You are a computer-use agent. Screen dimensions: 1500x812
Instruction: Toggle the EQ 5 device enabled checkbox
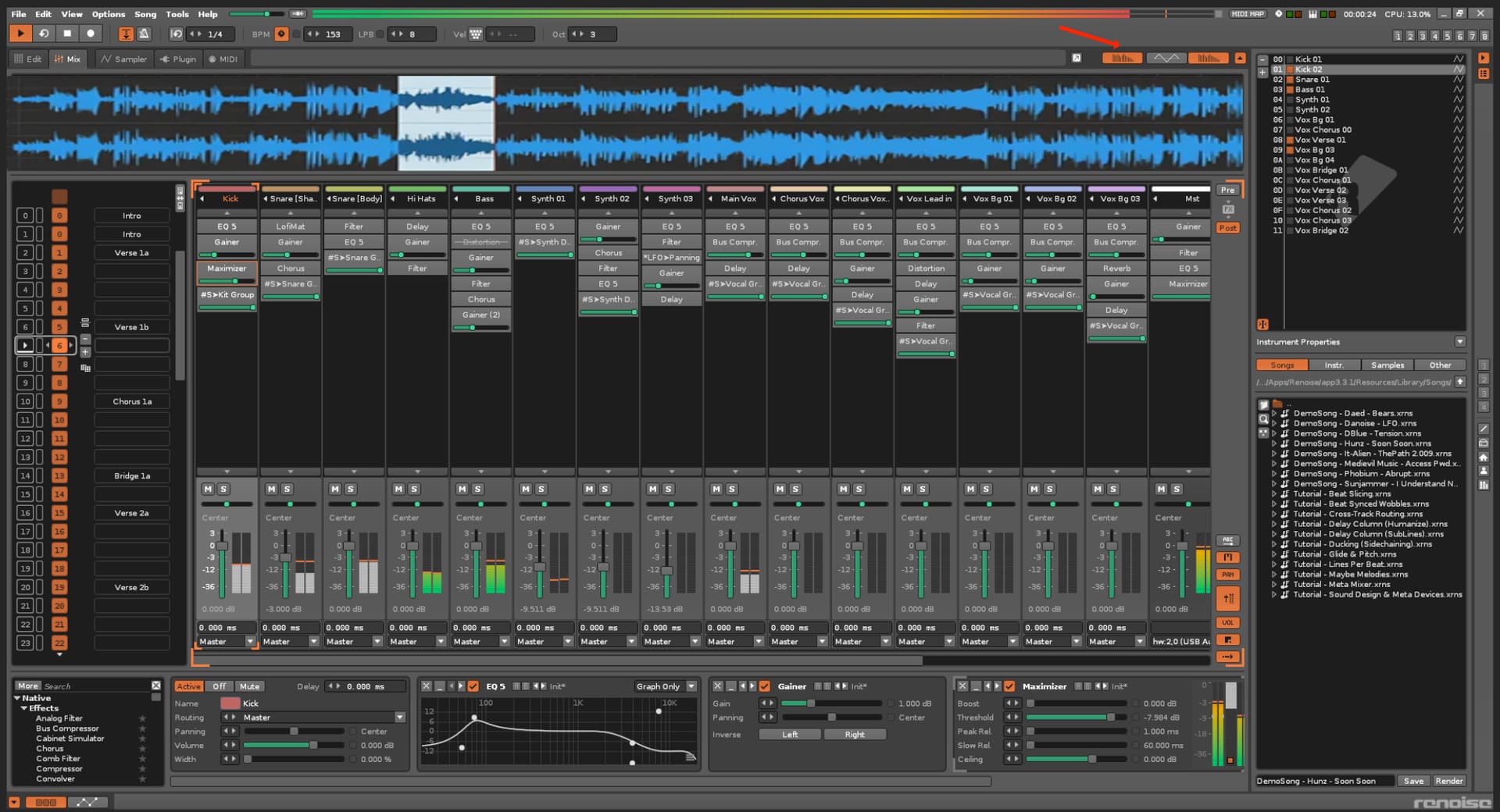[x=473, y=686]
